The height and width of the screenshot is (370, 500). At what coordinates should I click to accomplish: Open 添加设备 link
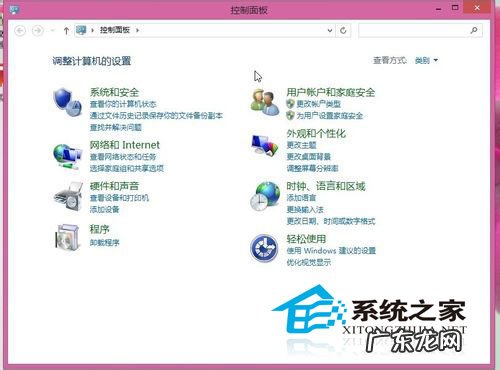[x=105, y=210]
